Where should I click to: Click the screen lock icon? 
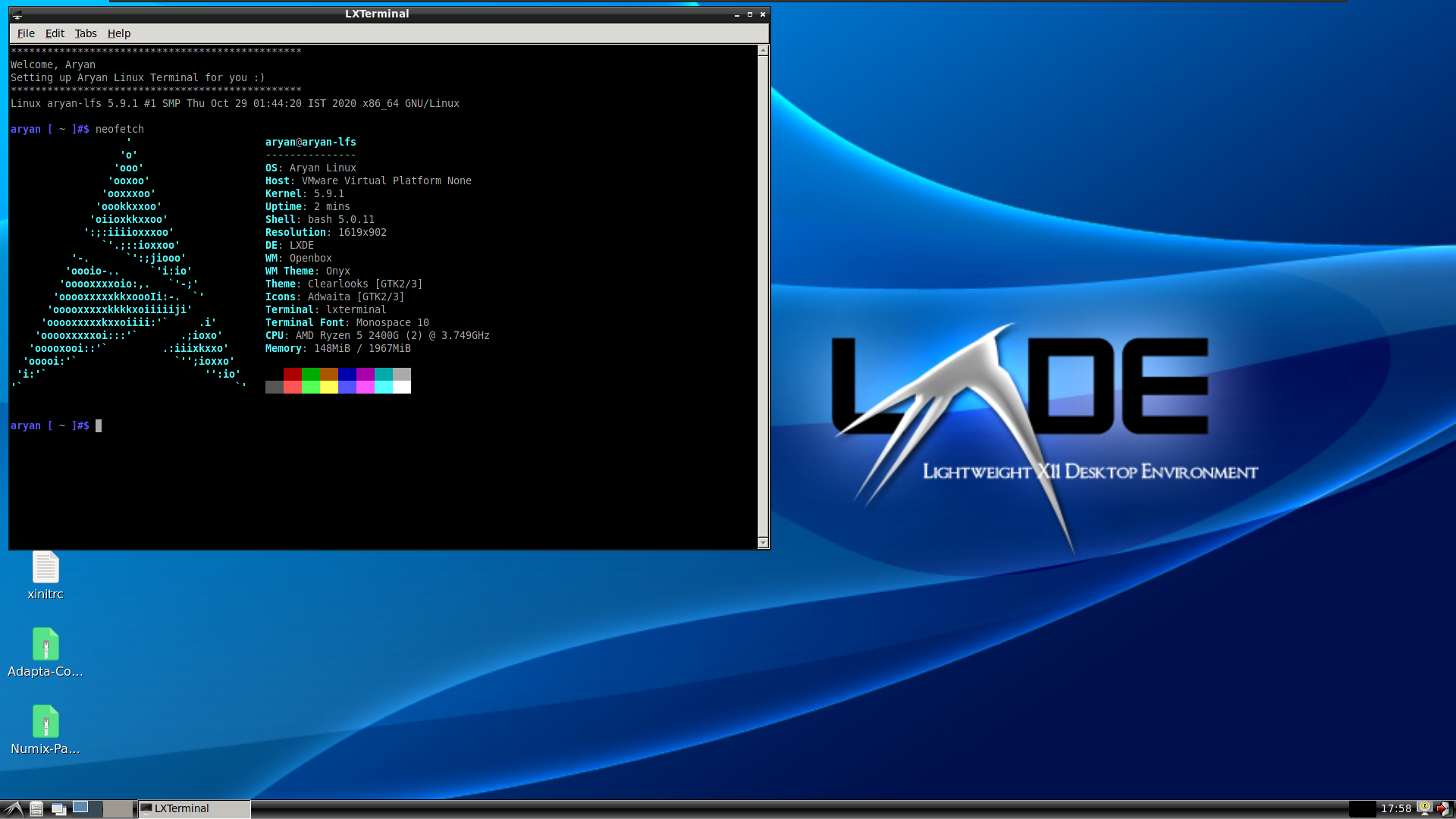coord(1425,808)
